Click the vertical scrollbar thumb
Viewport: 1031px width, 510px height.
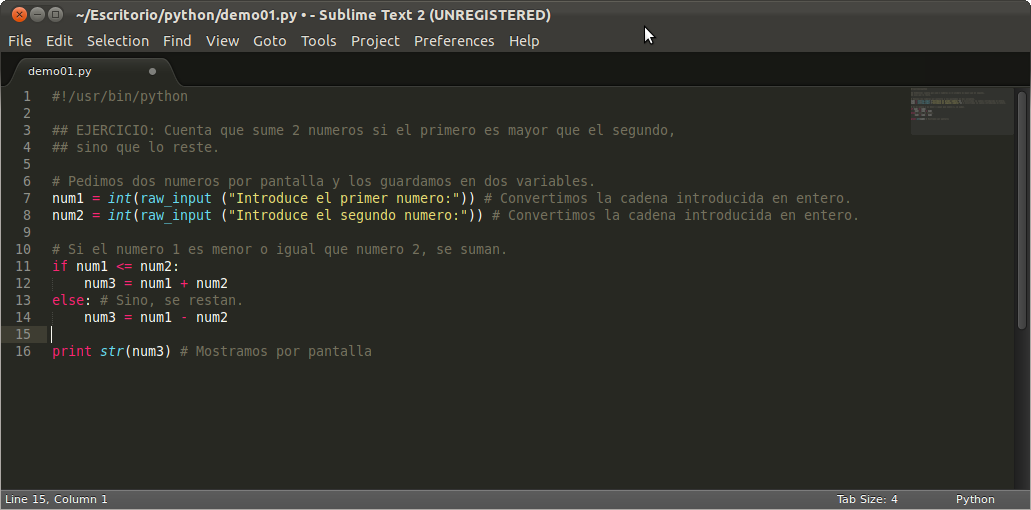click(1022, 210)
